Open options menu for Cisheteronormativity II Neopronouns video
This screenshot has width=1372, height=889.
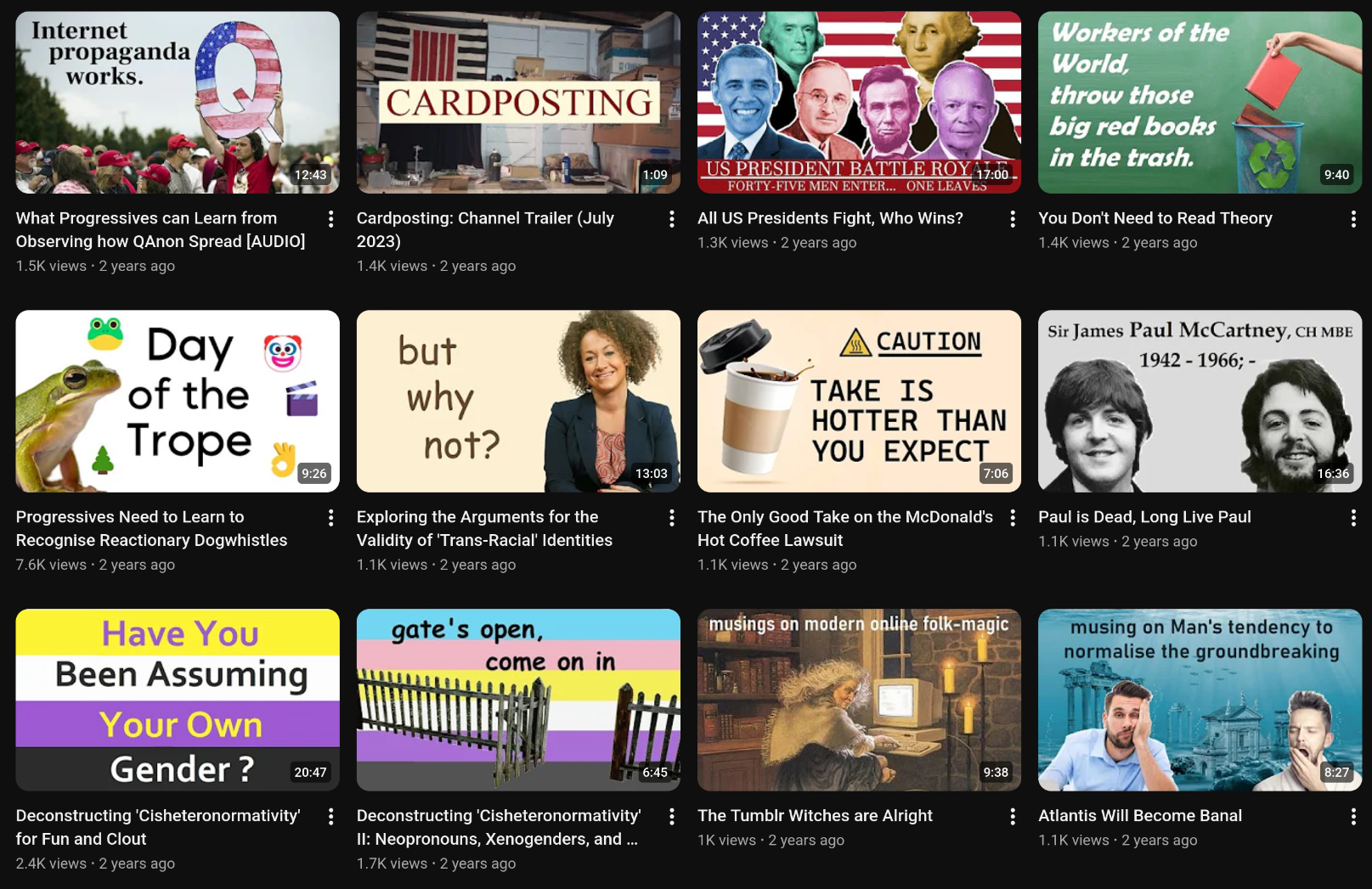click(671, 817)
